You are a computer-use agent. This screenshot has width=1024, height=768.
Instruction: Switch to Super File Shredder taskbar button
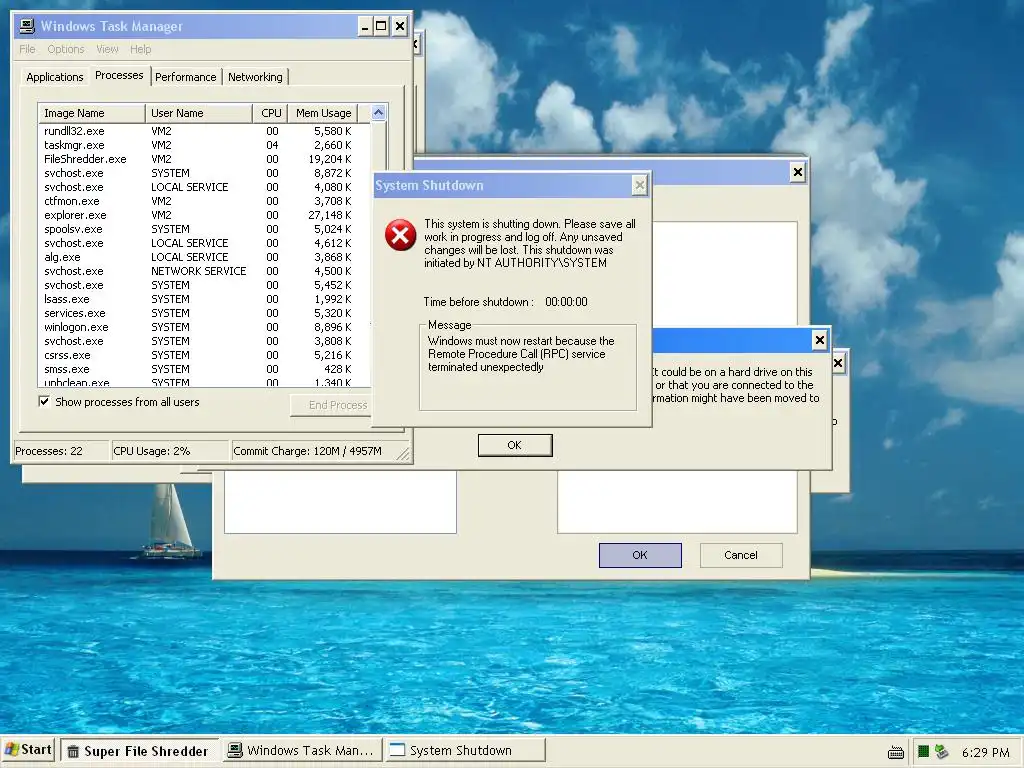coord(139,750)
